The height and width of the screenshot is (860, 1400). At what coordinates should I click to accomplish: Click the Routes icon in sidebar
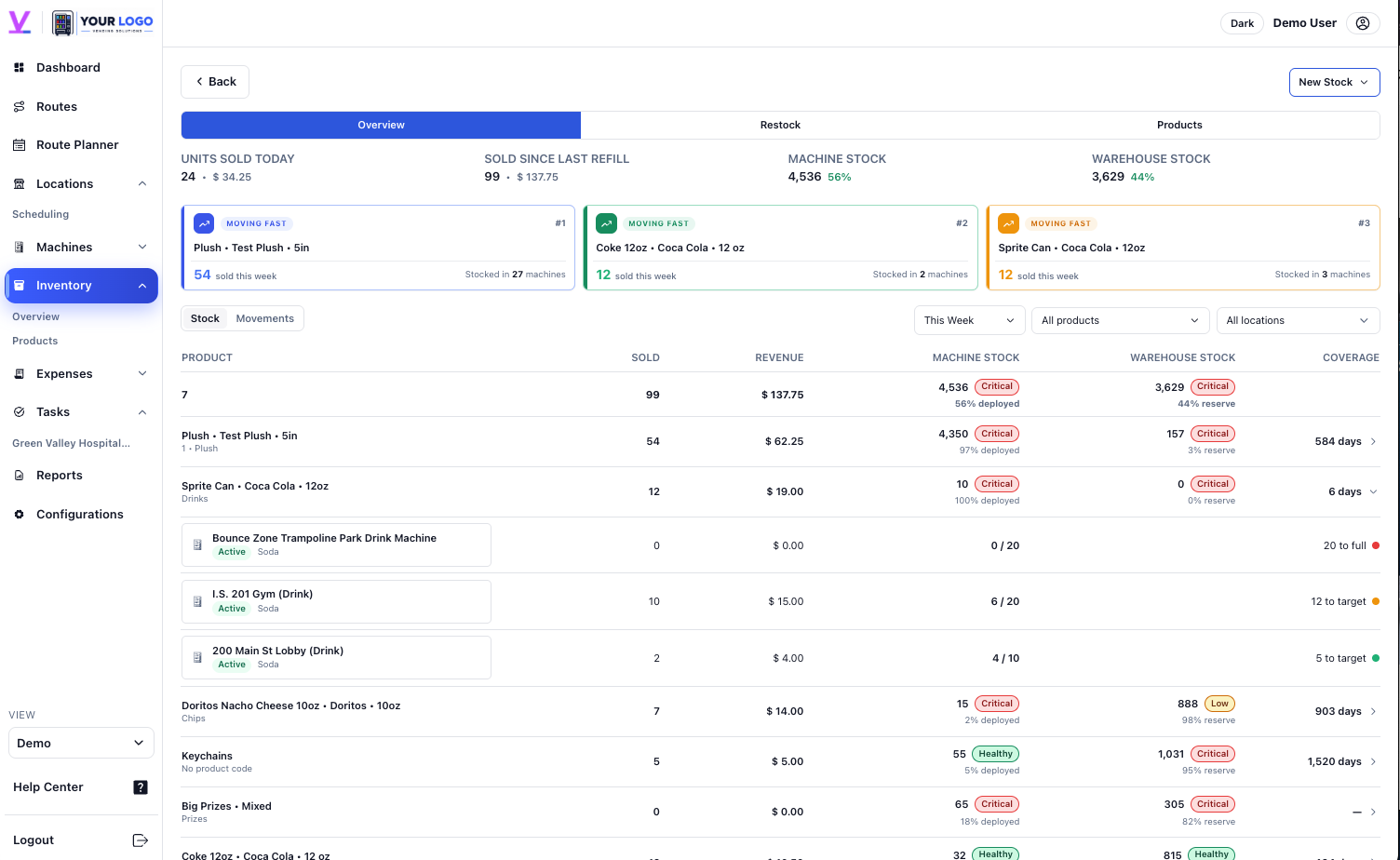(19, 107)
